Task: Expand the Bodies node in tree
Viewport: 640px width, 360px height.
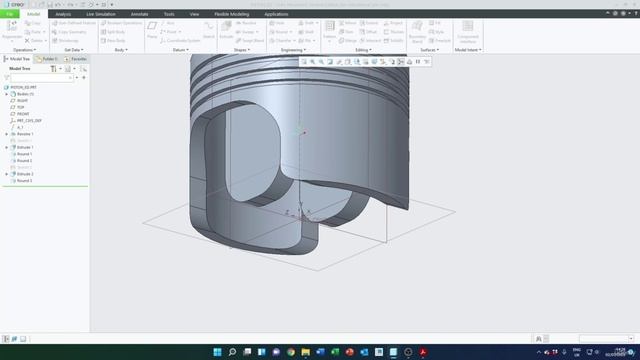Action: click(7, 94)
